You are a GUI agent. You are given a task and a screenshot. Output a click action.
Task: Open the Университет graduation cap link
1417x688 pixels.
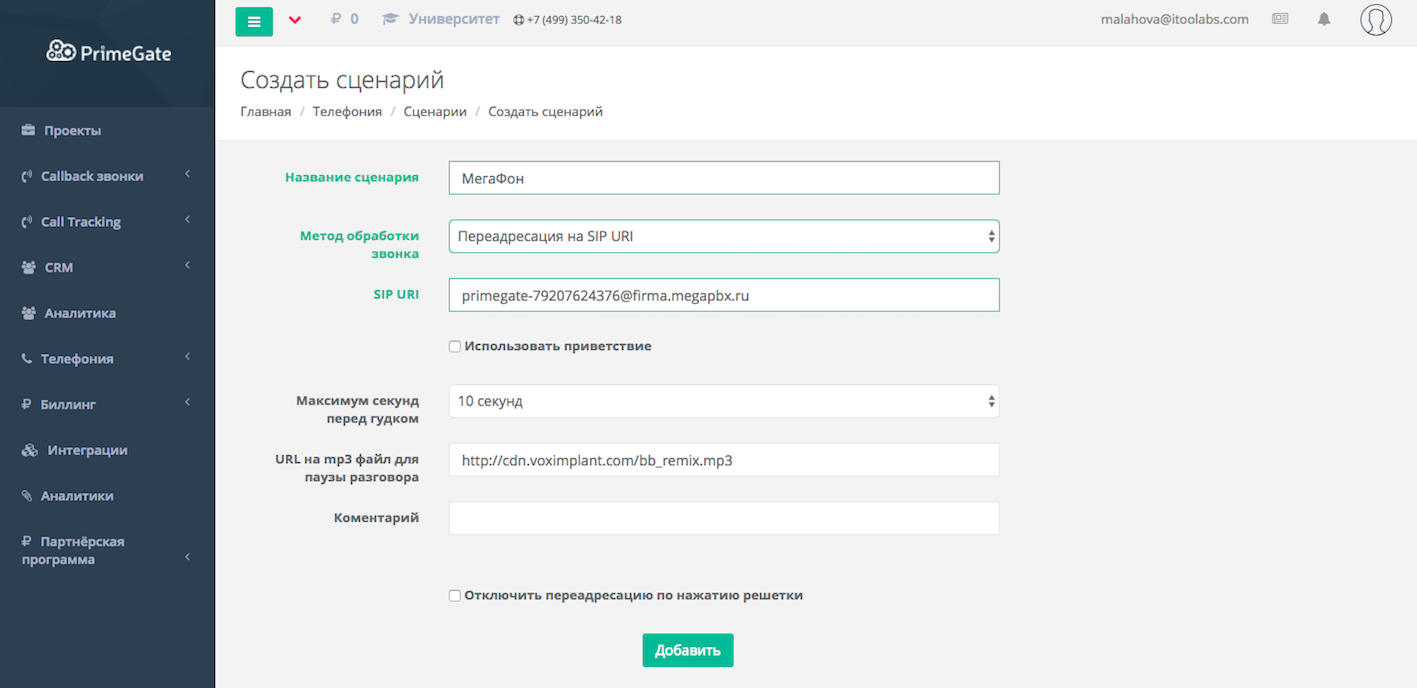click(x=441, y=19)
